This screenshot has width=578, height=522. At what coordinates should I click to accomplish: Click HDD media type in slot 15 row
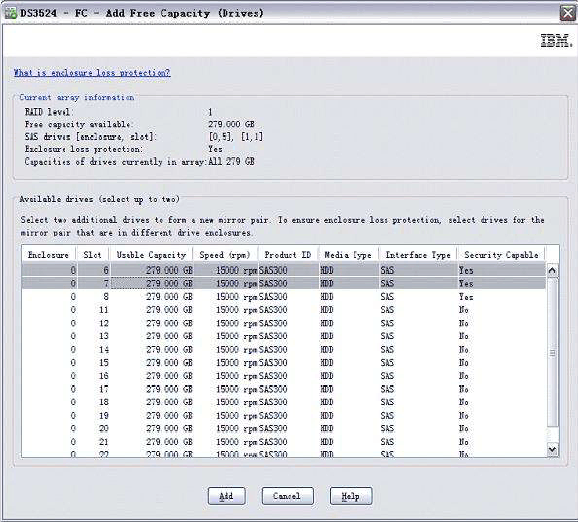click(x=327, y=363)
